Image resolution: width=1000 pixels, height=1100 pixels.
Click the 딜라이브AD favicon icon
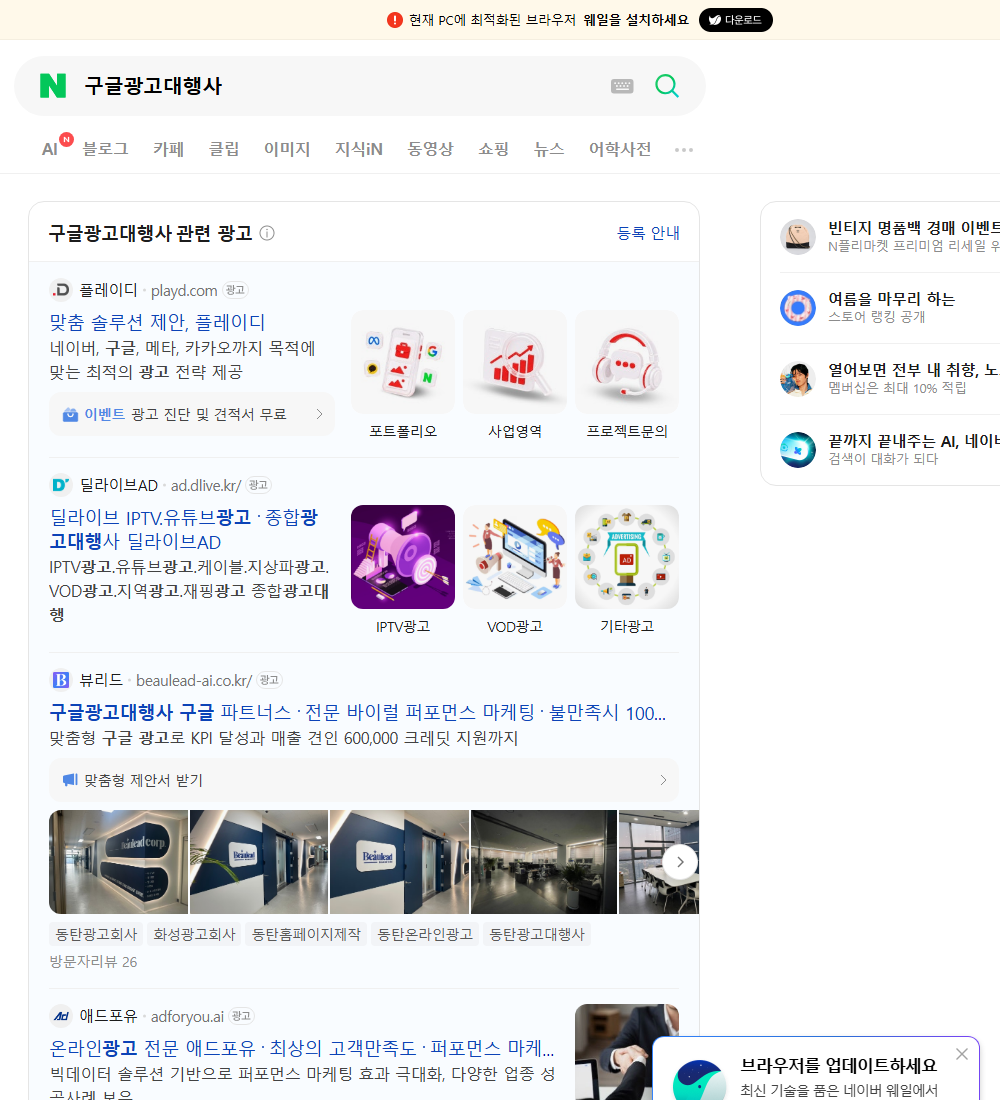pyautogui.click(x=61, y=485)
